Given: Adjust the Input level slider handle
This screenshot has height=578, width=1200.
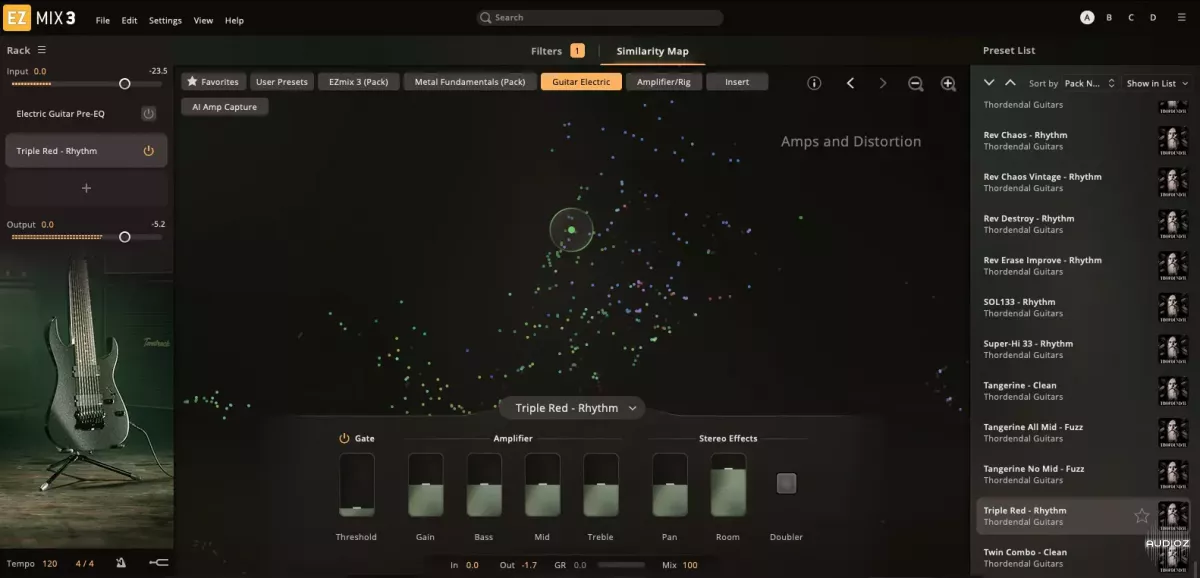Looking at the screenshot, I should 124,84.
